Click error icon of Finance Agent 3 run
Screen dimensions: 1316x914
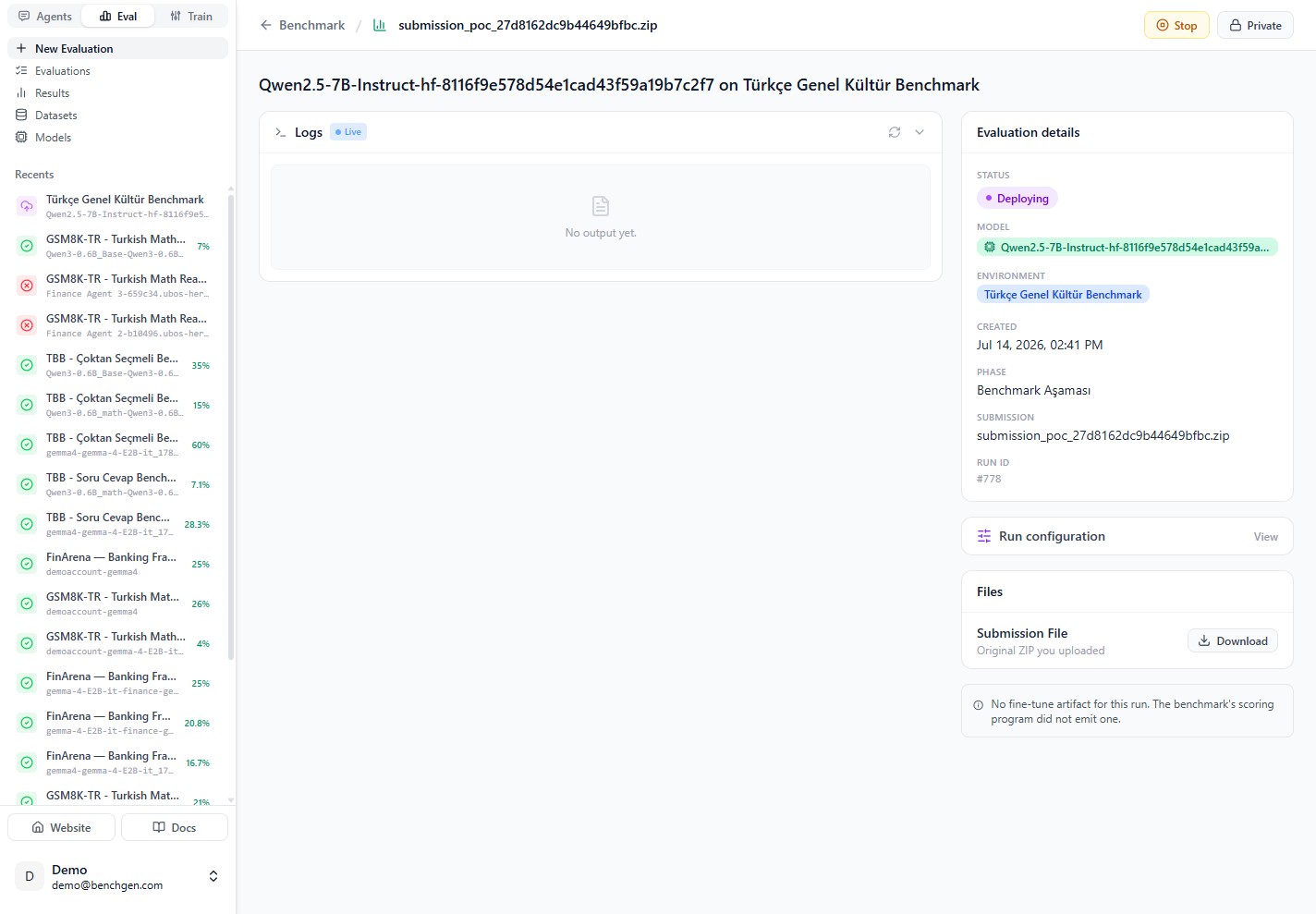[27, 286]
